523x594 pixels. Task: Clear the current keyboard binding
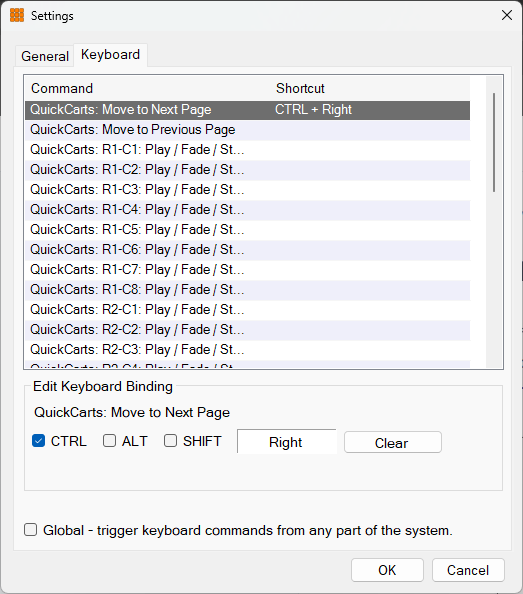[393, 442]
